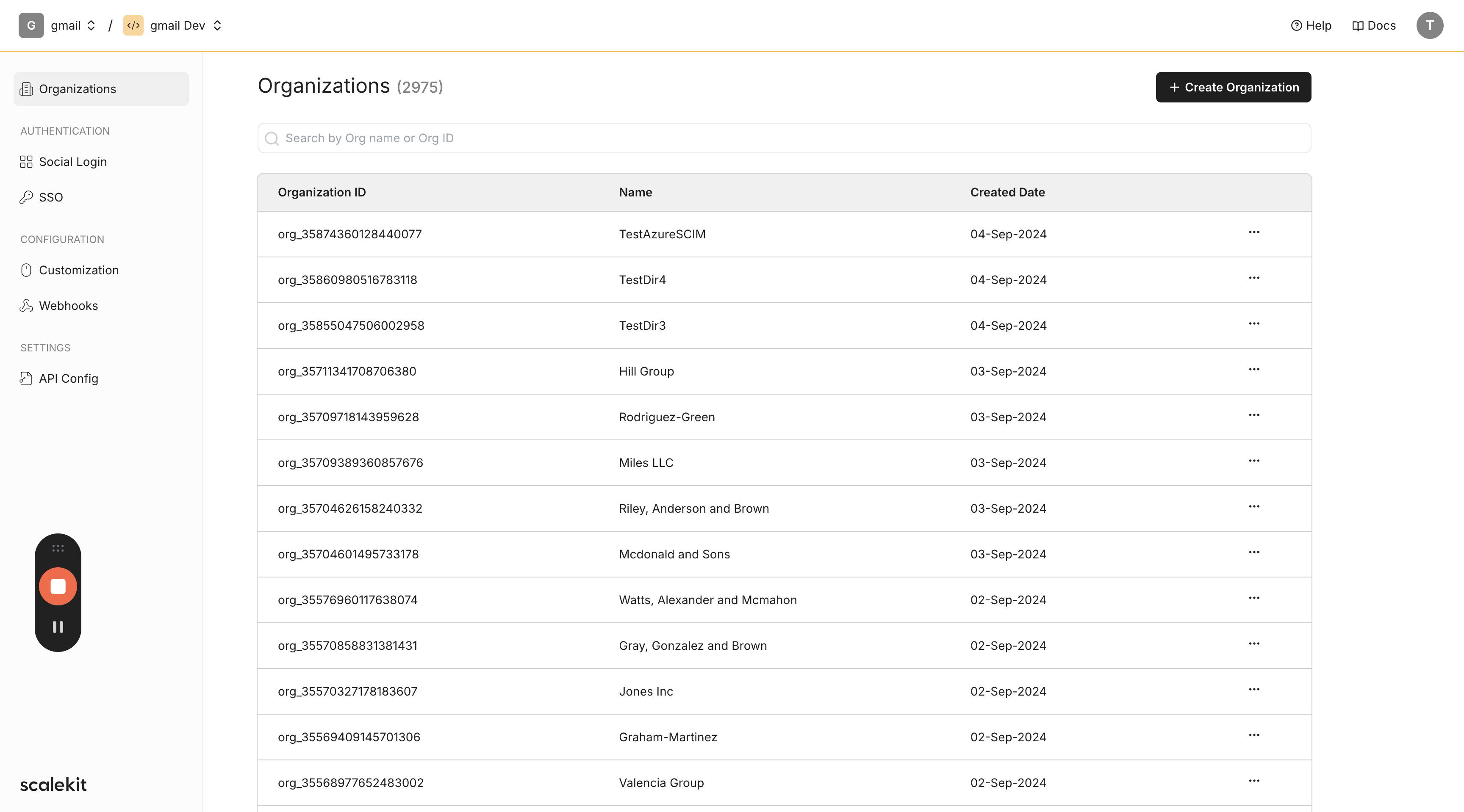Select Organizations in the sidebar
Screen dimensions: 1464x812
click(x=101, y=88)
